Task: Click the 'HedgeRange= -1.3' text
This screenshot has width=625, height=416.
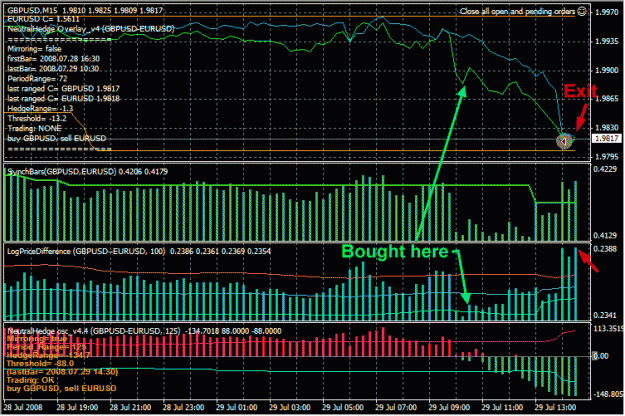Action: [x=40, y=109]
